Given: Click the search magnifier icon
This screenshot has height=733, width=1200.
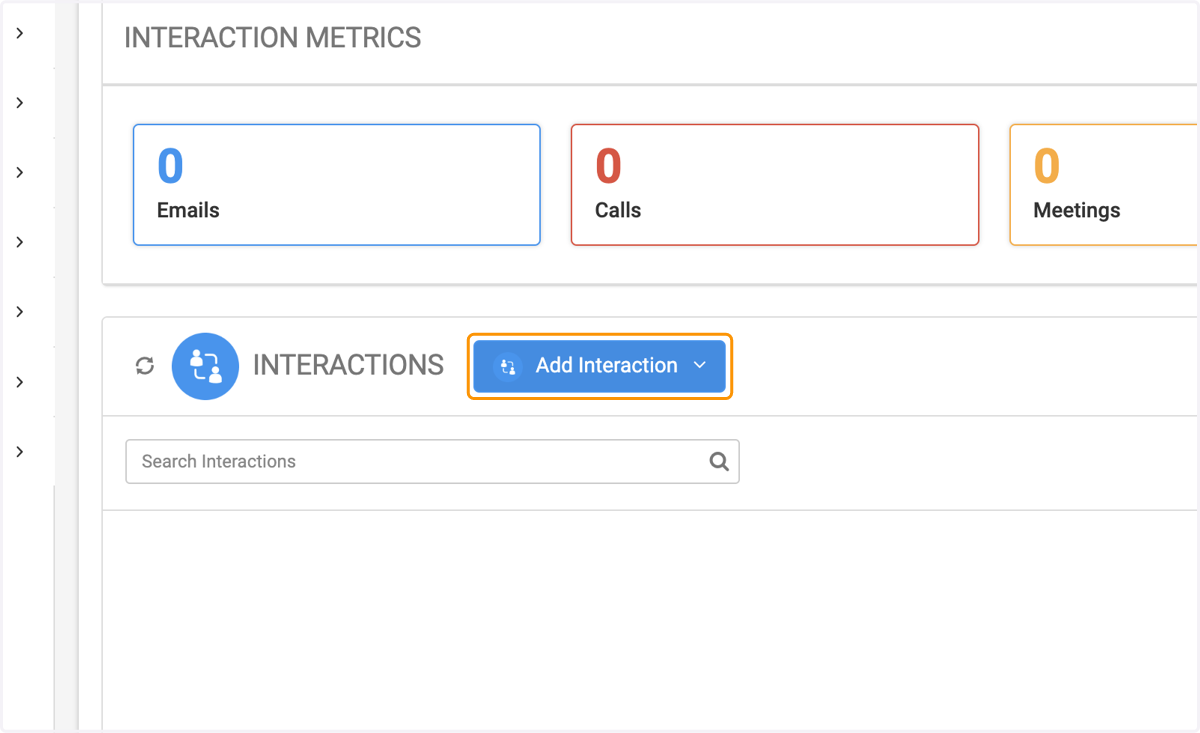Looking at the screenshot, I should [x=719, y=462].
